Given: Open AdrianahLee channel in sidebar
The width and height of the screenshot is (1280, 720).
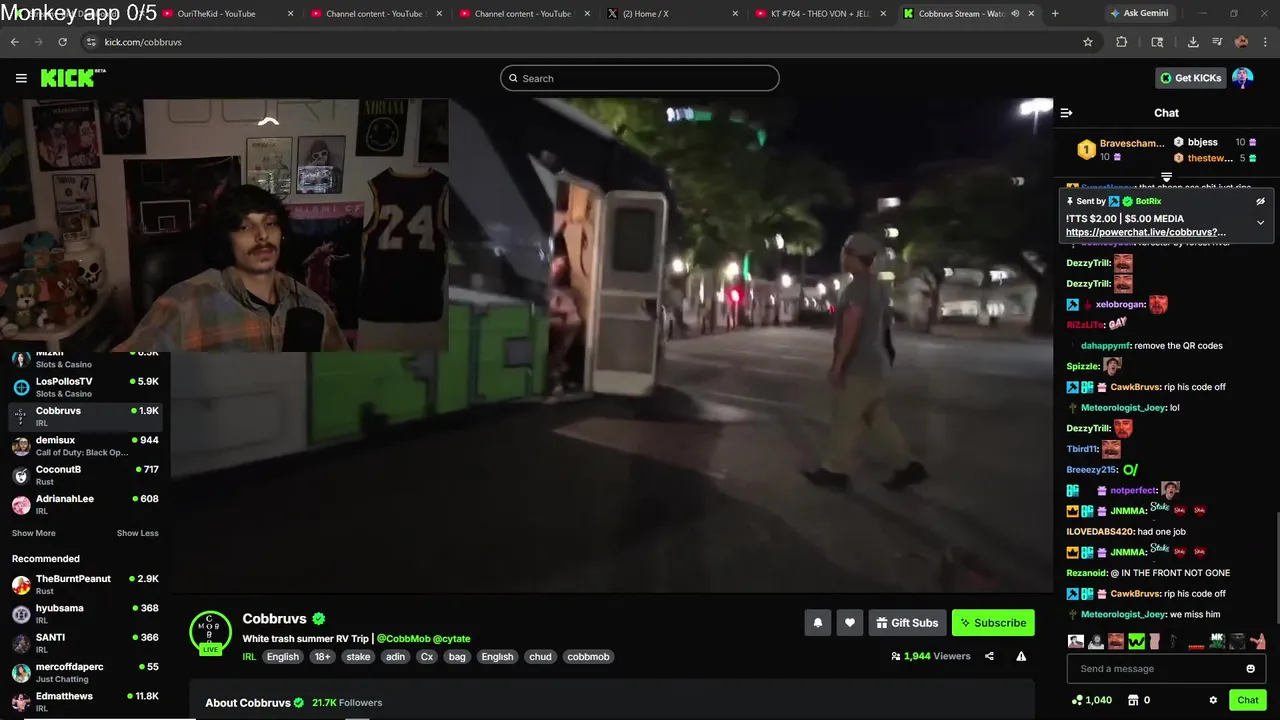Looking at the screenshot, I should pyautogui.click(x=85, y=504).
